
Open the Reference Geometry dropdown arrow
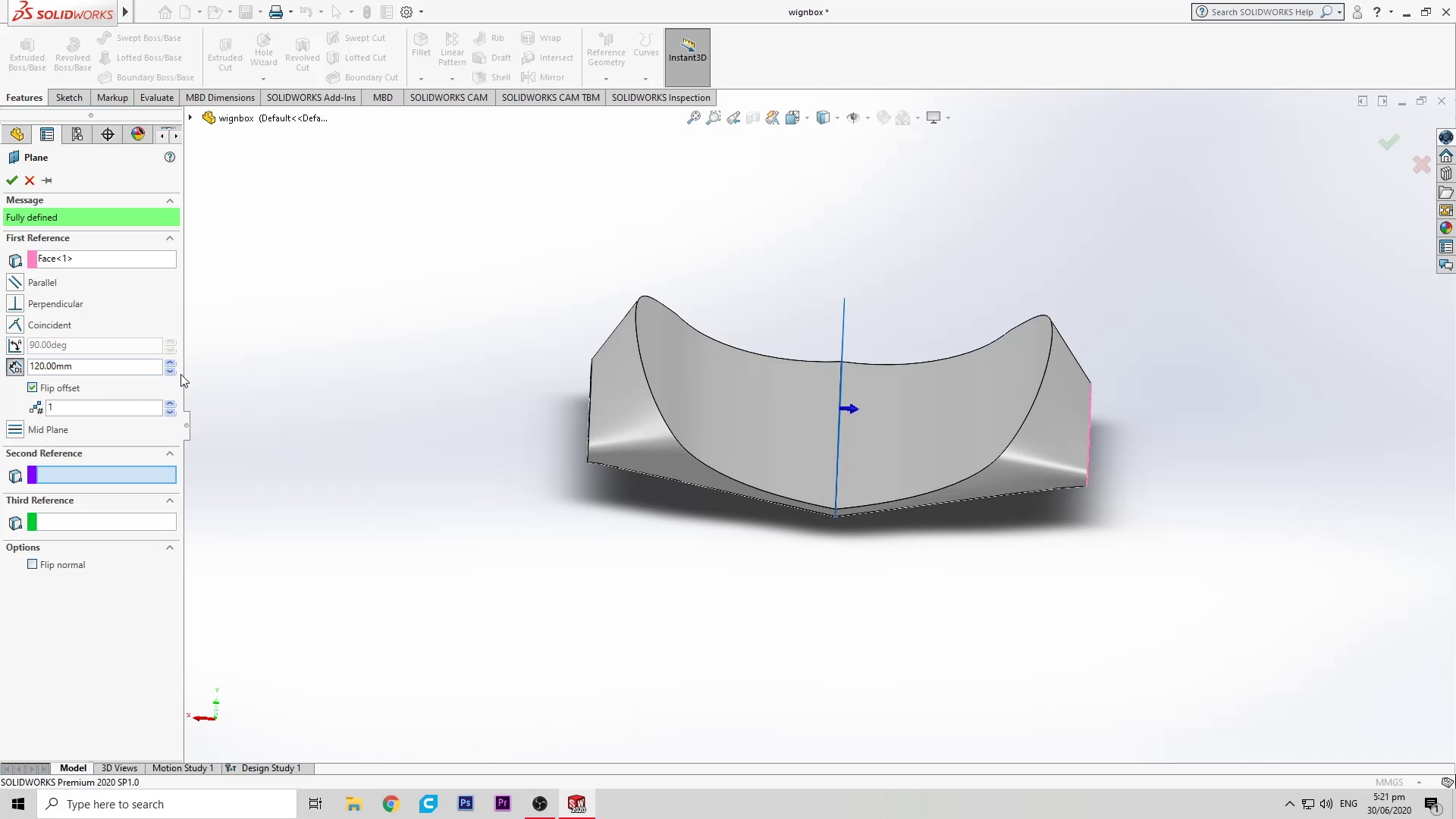pyautogui.click(x=606, y=79)
